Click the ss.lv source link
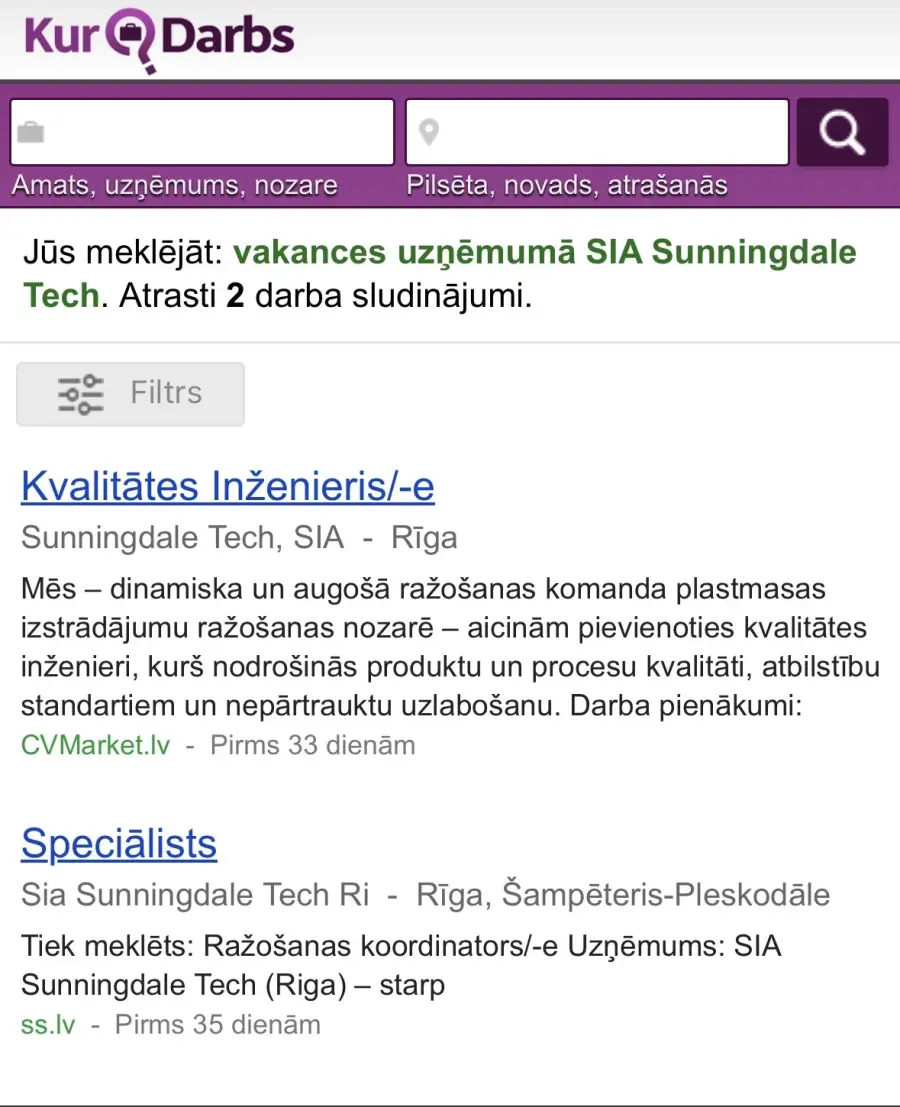The image size is (900, 1107). [48, 1024]
